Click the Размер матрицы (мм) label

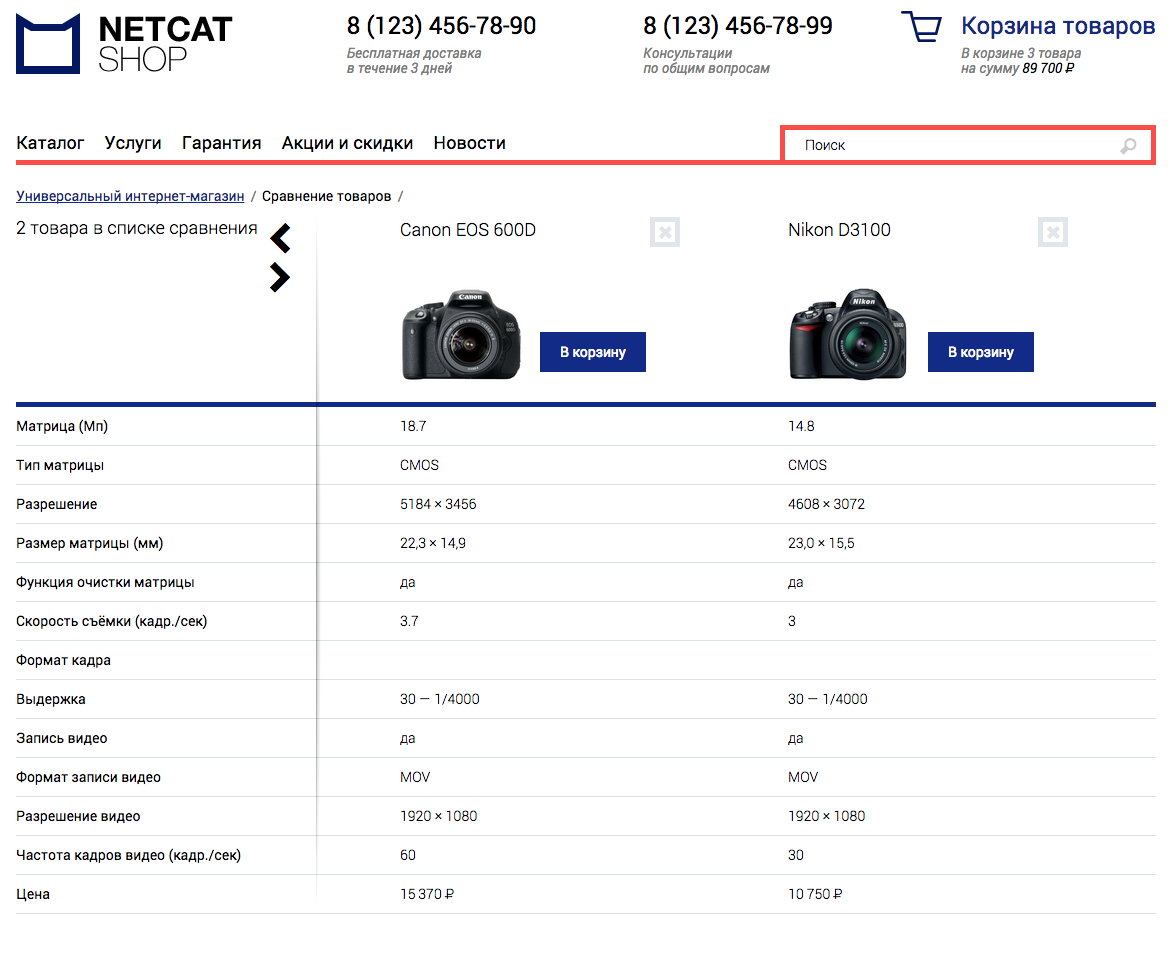(x=90, y=544)
